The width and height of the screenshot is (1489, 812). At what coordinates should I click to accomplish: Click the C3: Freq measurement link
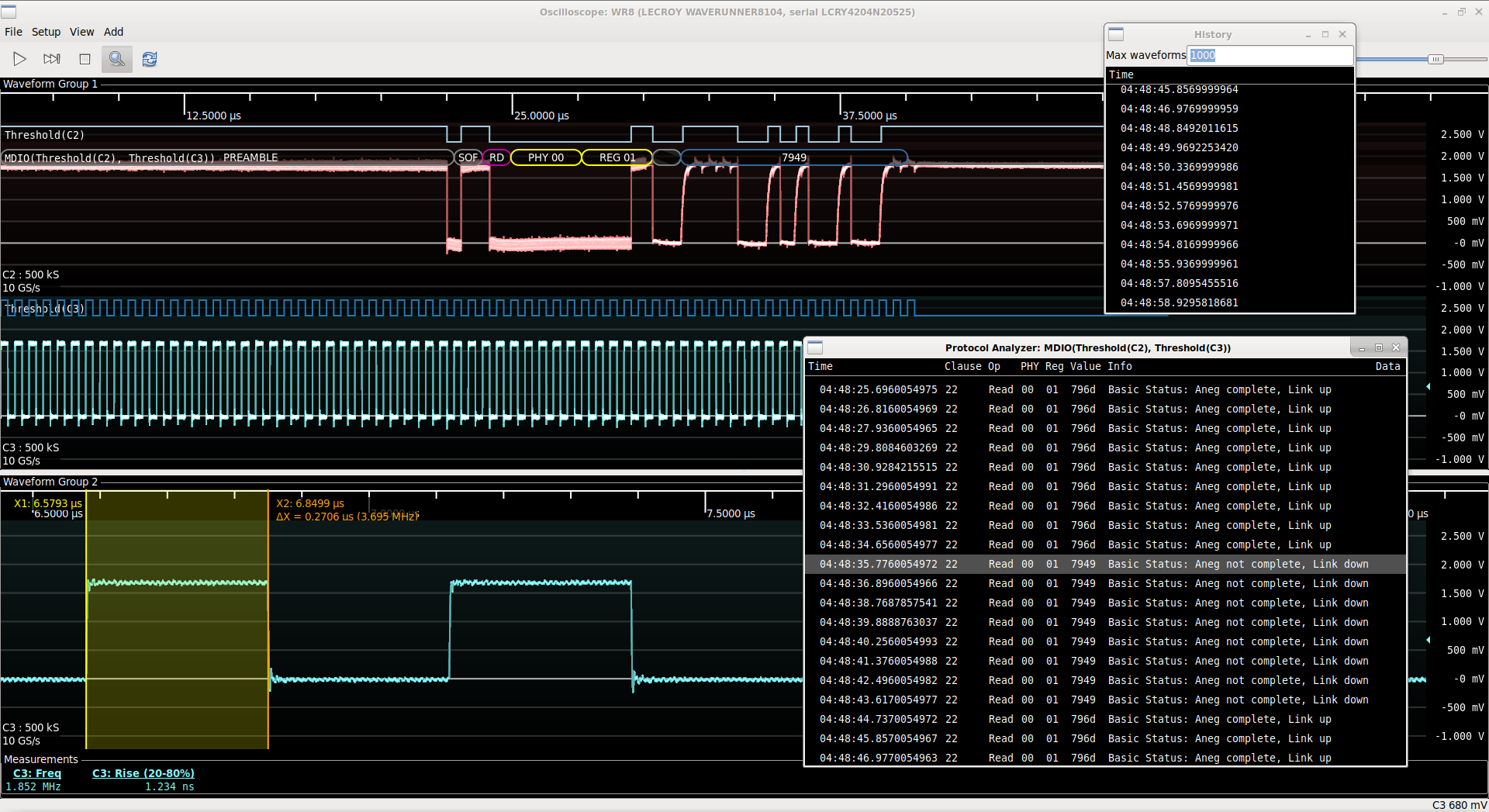(x=37, y=773)
